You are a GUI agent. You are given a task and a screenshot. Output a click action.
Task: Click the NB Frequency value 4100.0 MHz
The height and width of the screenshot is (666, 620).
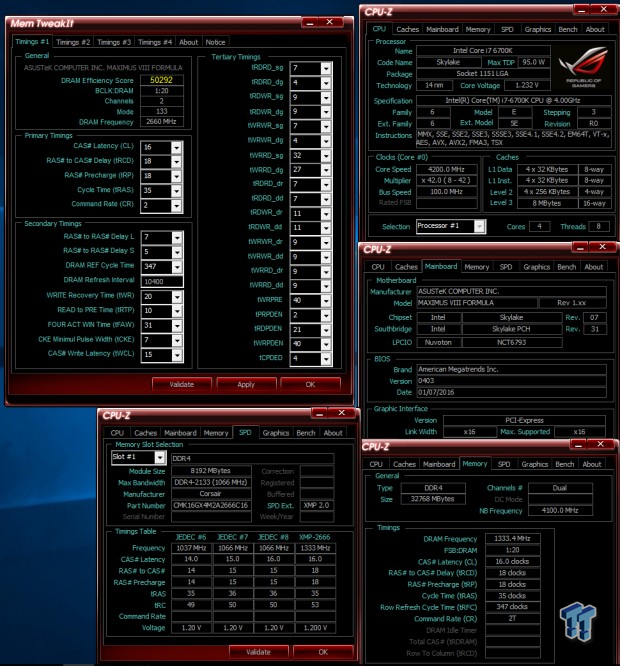pos(560,511)
